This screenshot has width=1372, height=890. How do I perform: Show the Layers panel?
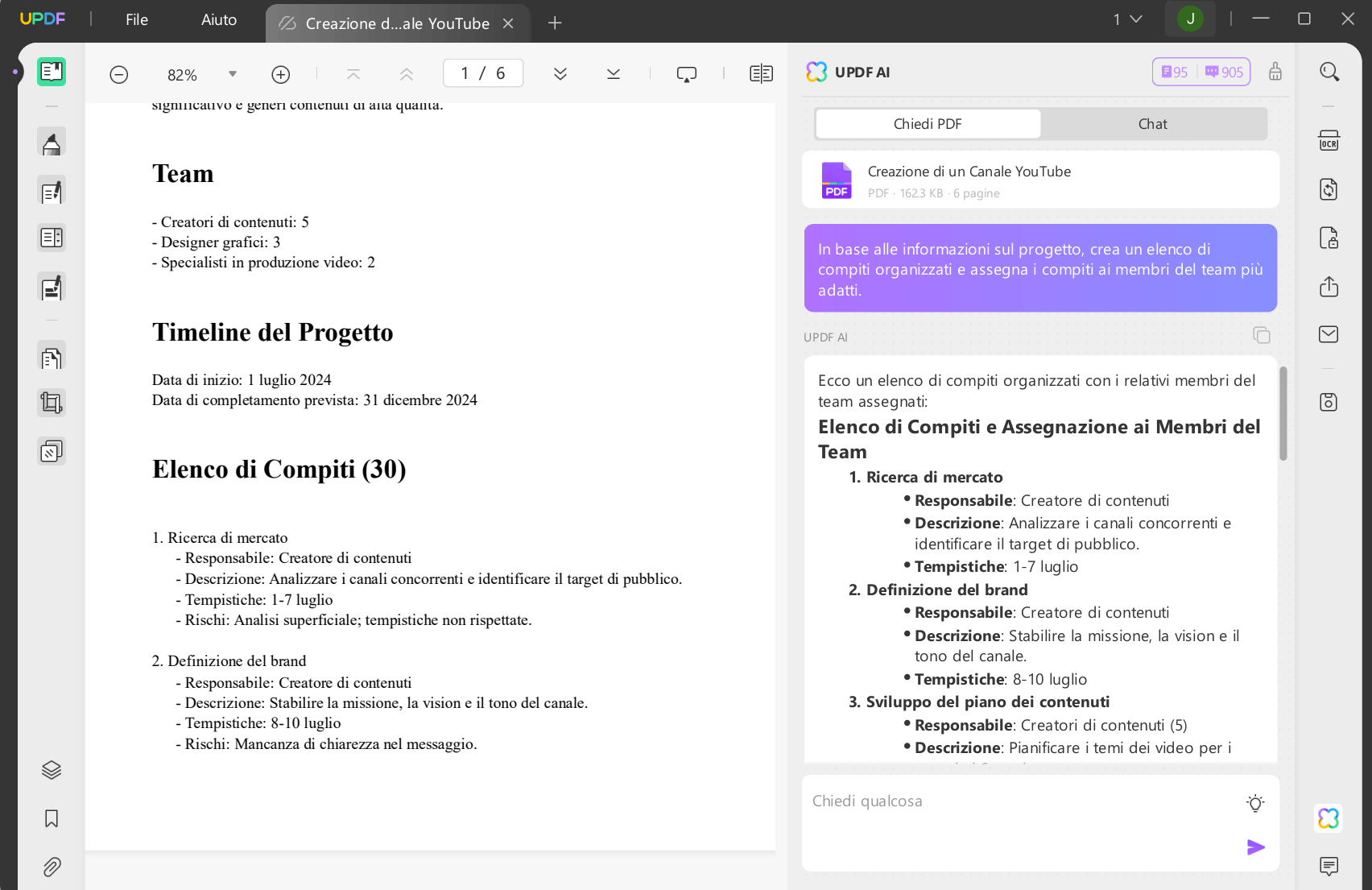[52, 770]
